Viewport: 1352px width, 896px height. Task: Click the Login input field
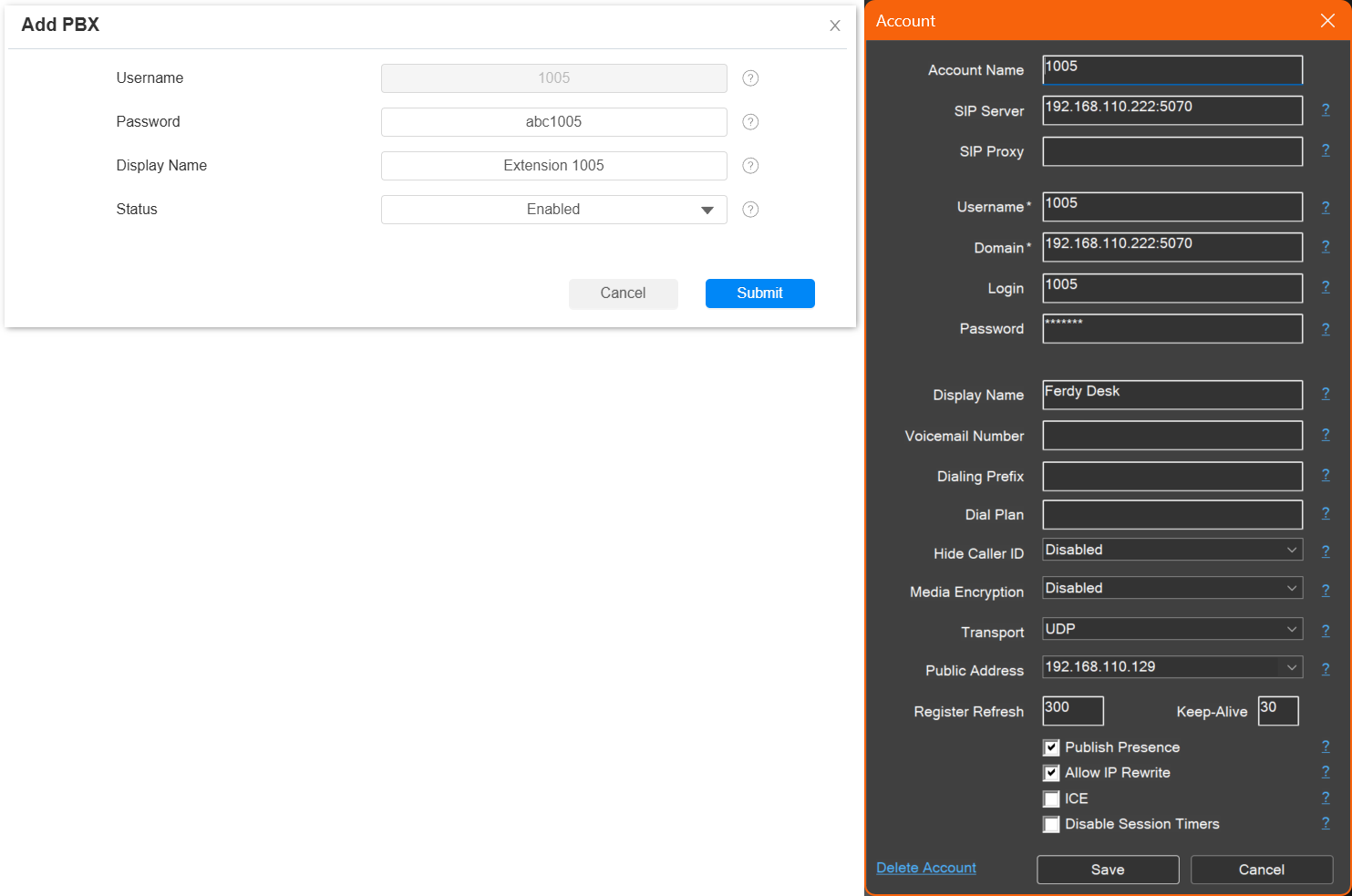click(1172, 288)
